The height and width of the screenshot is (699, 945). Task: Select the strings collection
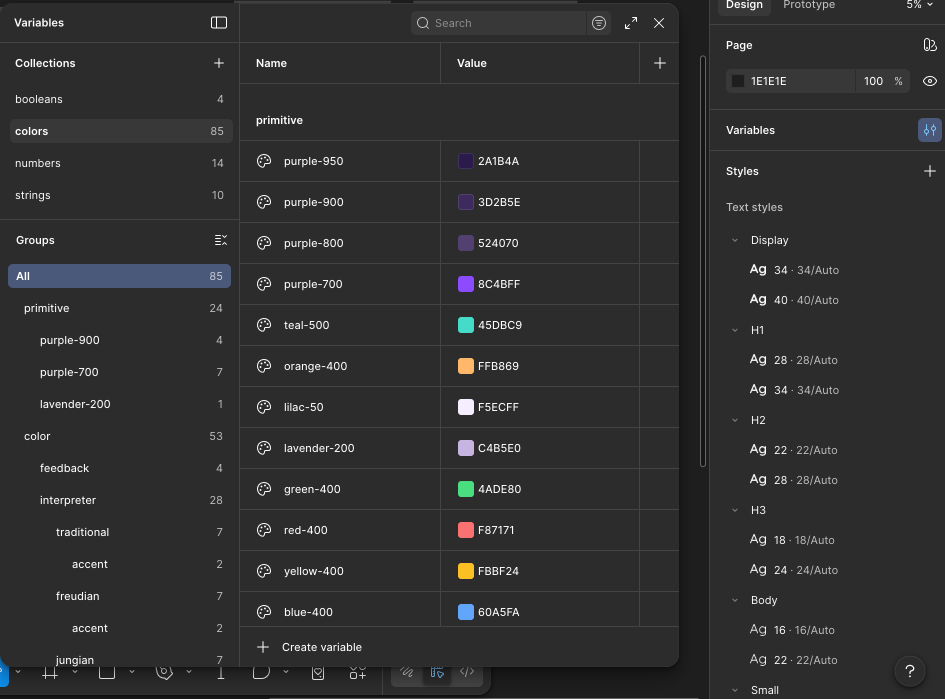(x=121, y=195)
